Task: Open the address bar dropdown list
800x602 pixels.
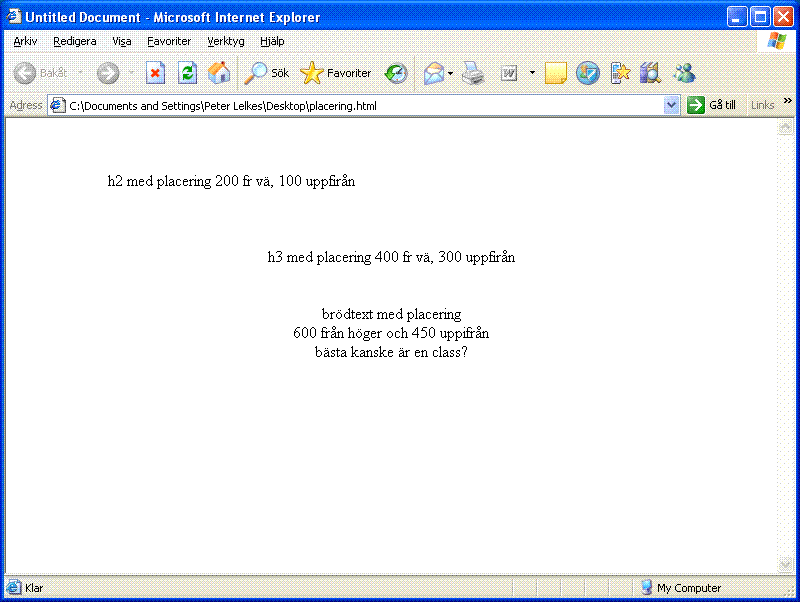Action: (671, 105)
